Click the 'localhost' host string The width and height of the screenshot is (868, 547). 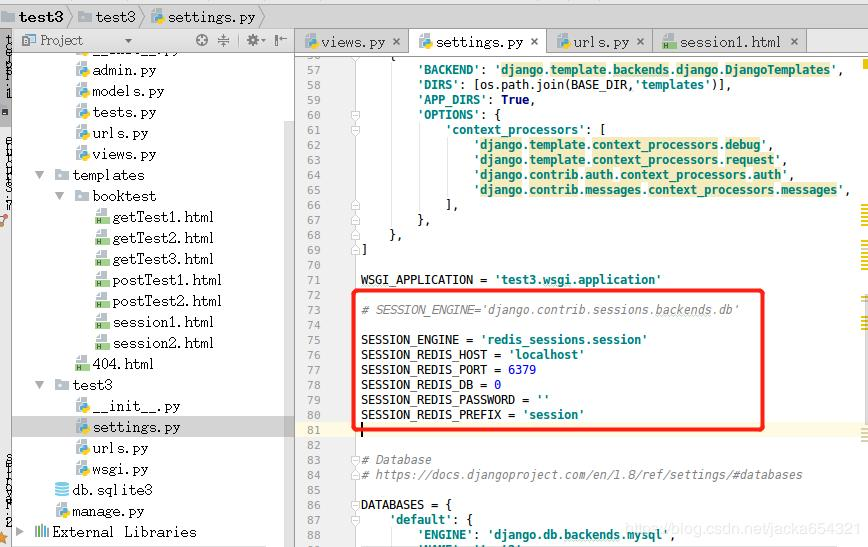pyautogui.click(x=546, y=355)
